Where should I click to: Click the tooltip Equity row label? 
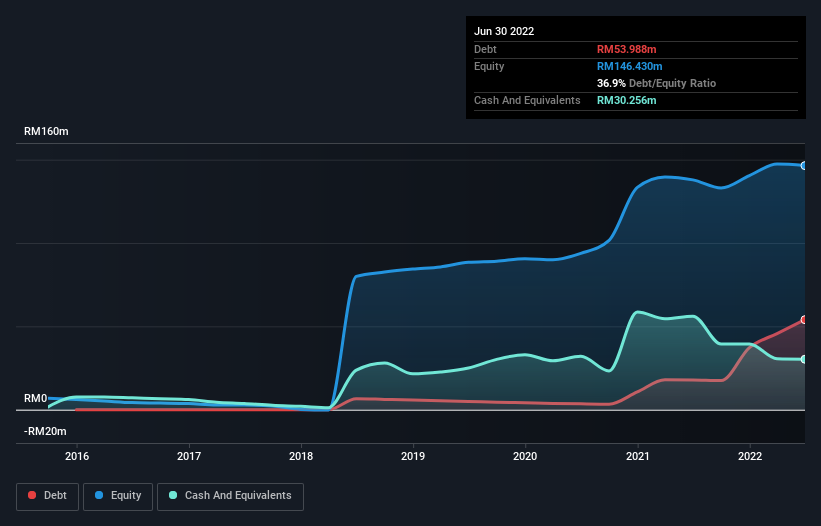click(x=489, y=66)
